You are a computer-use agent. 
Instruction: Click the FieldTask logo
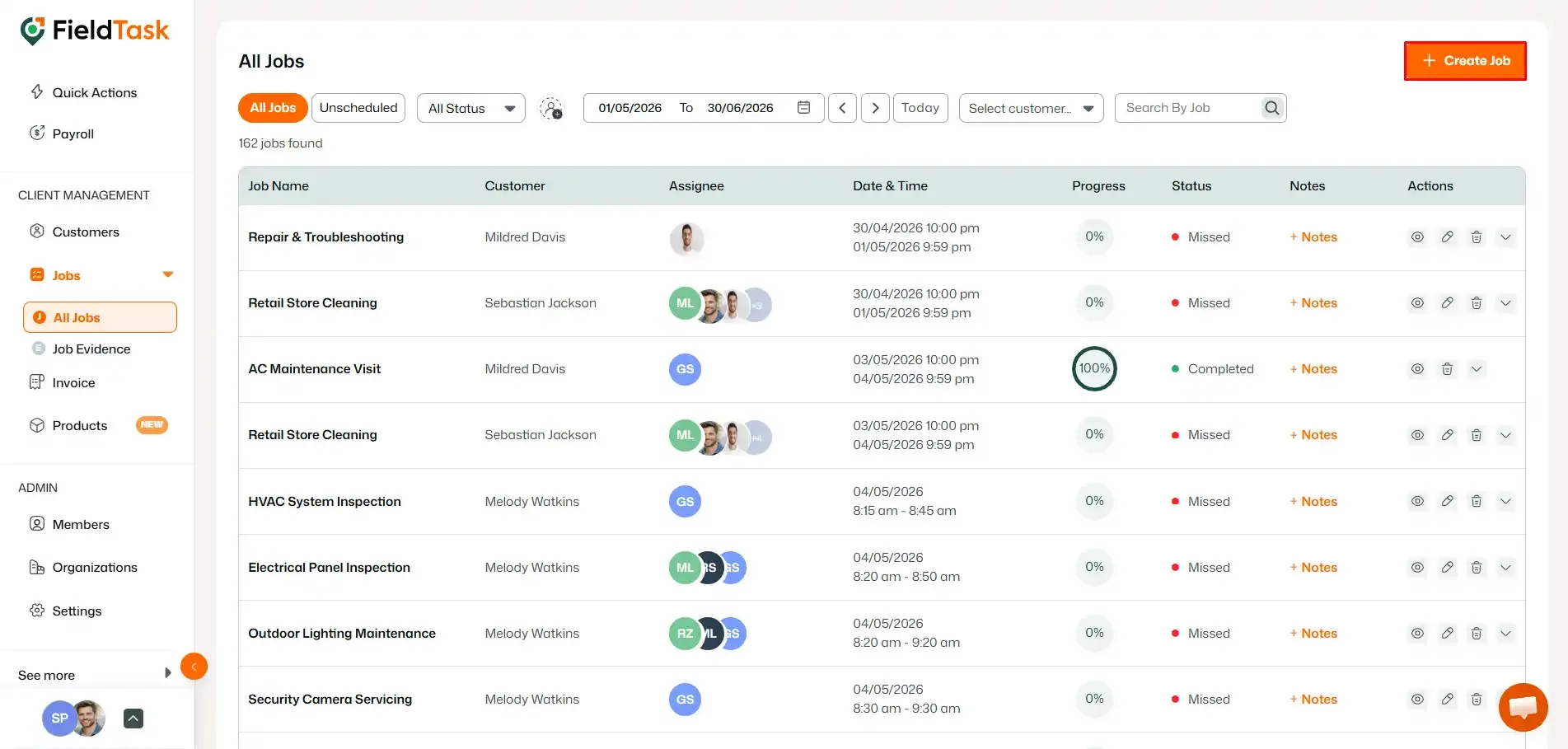[95, 31]
